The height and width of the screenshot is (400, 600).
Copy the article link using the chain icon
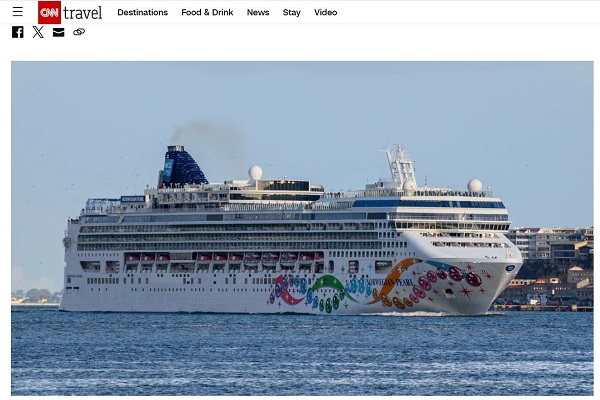click(x=79, y=32)
